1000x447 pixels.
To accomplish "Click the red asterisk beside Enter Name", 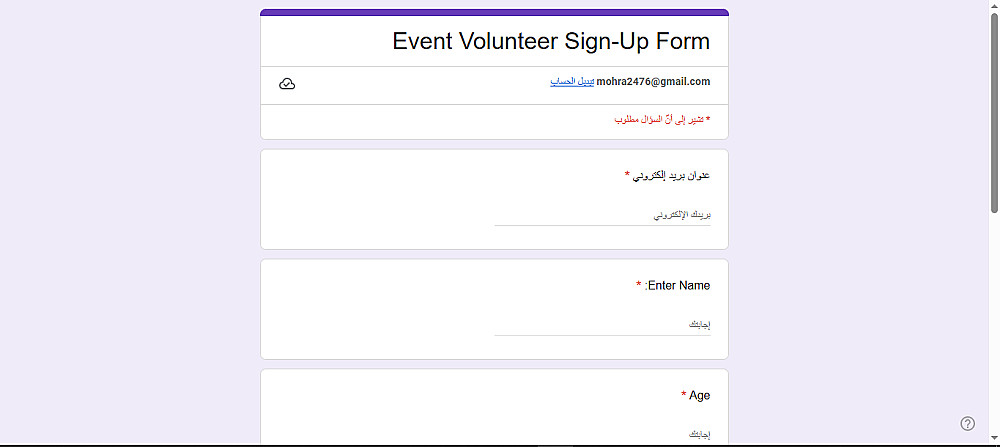I will [639, 286].
